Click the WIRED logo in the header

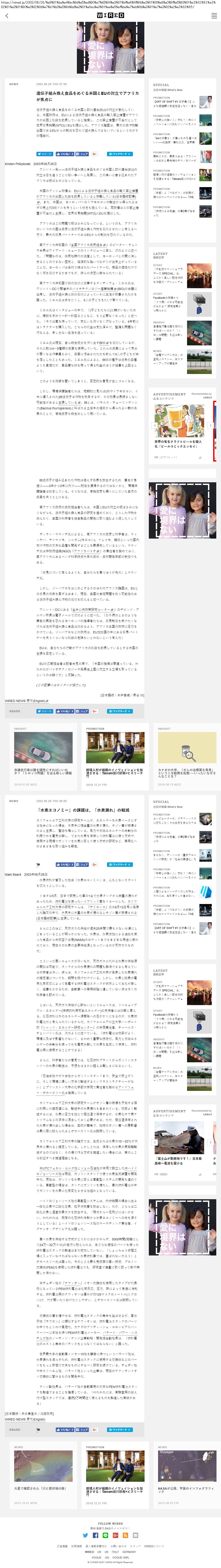coord(111,16)
